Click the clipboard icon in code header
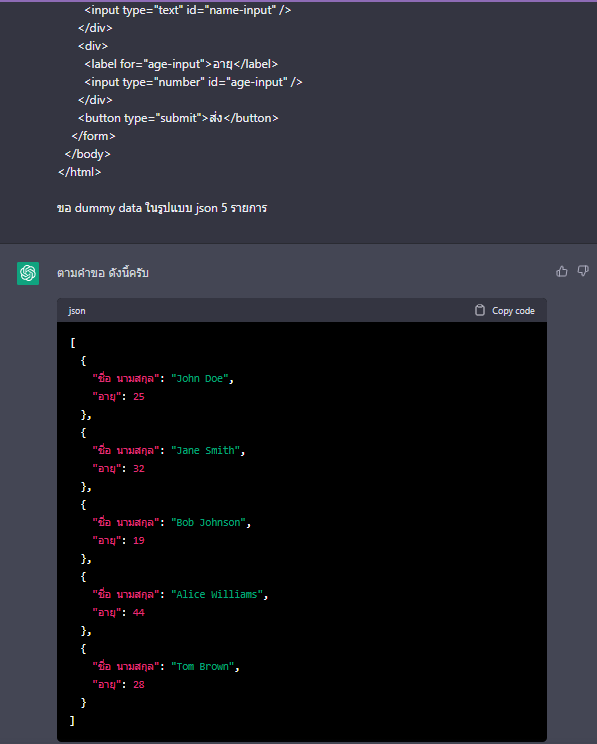 (x=480, y=310)
